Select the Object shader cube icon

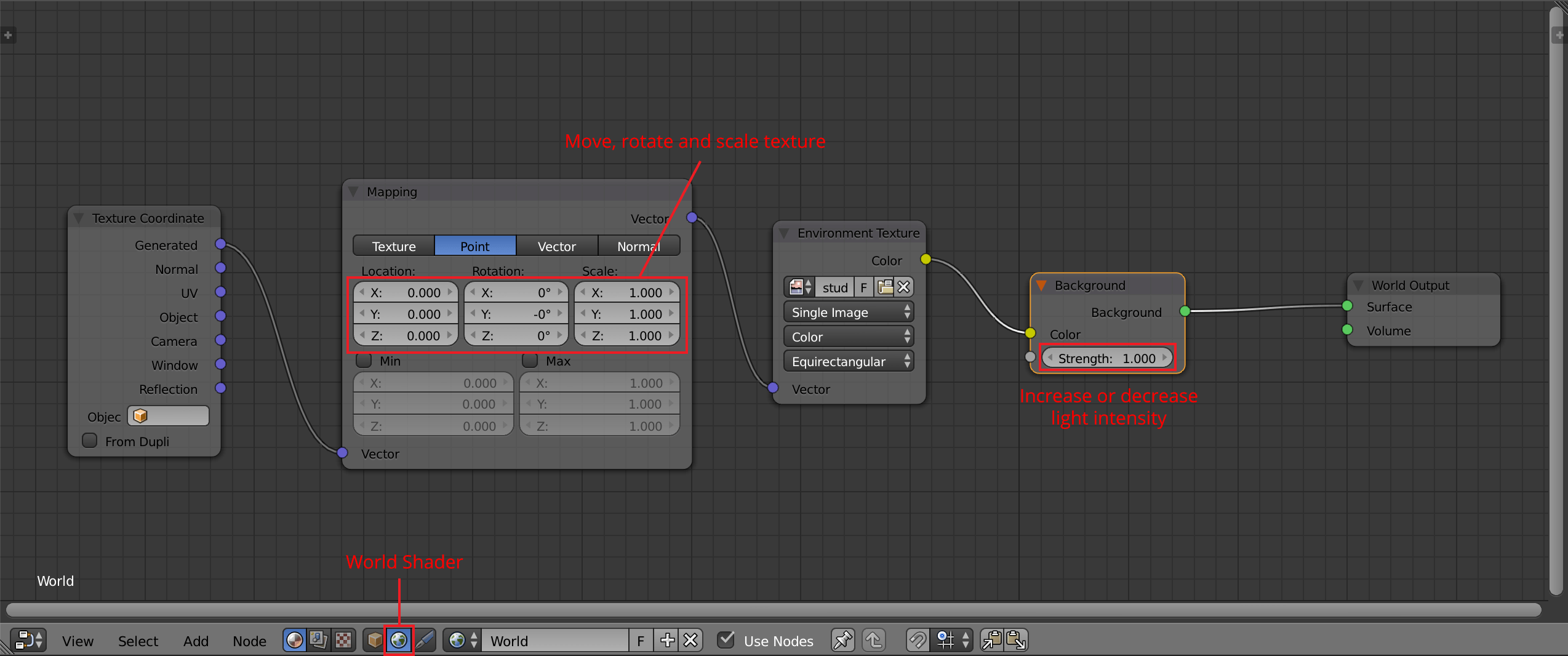[x=374, y=640]
